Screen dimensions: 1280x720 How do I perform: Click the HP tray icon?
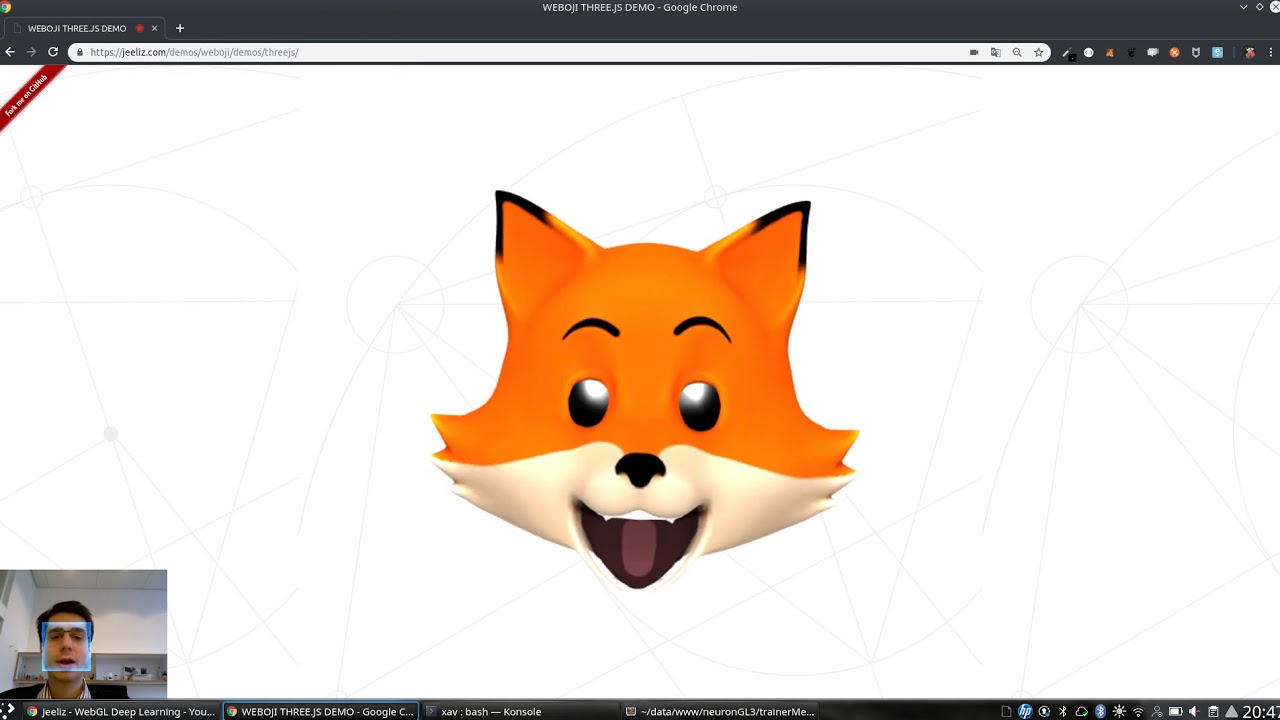point(1025,711)
